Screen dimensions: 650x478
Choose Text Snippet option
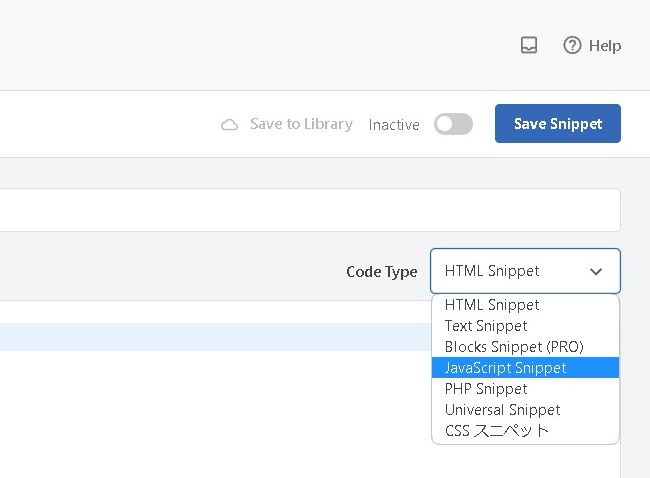(x=486, y=326)
